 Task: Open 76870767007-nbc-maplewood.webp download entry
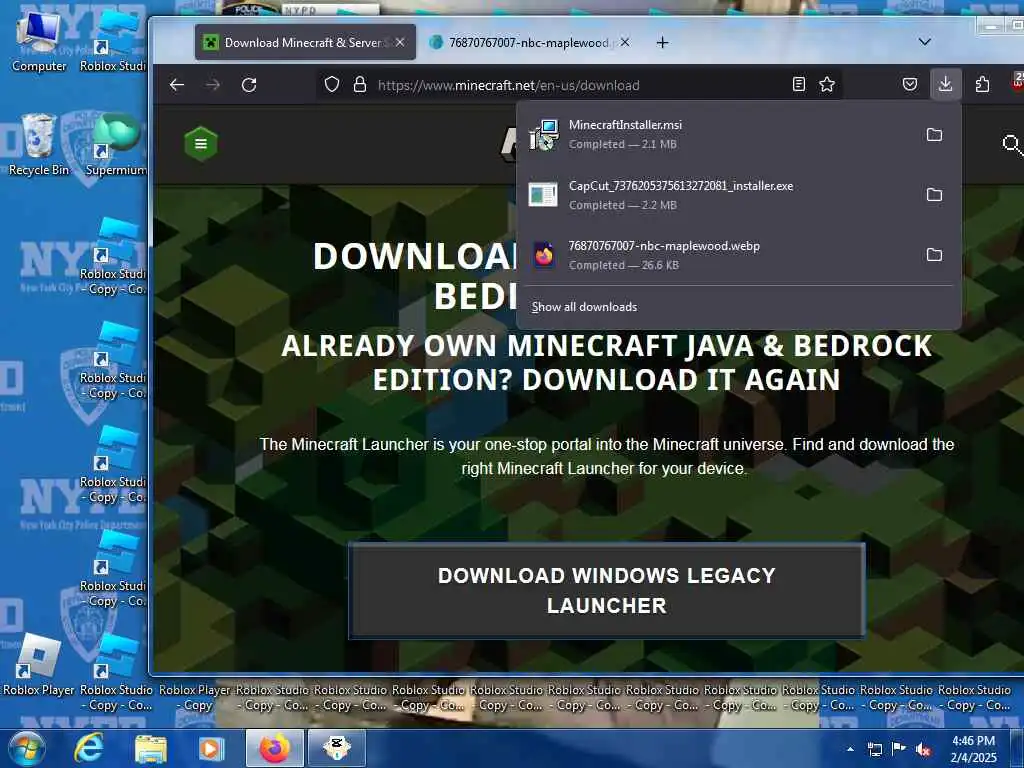[x=718, y=255]
